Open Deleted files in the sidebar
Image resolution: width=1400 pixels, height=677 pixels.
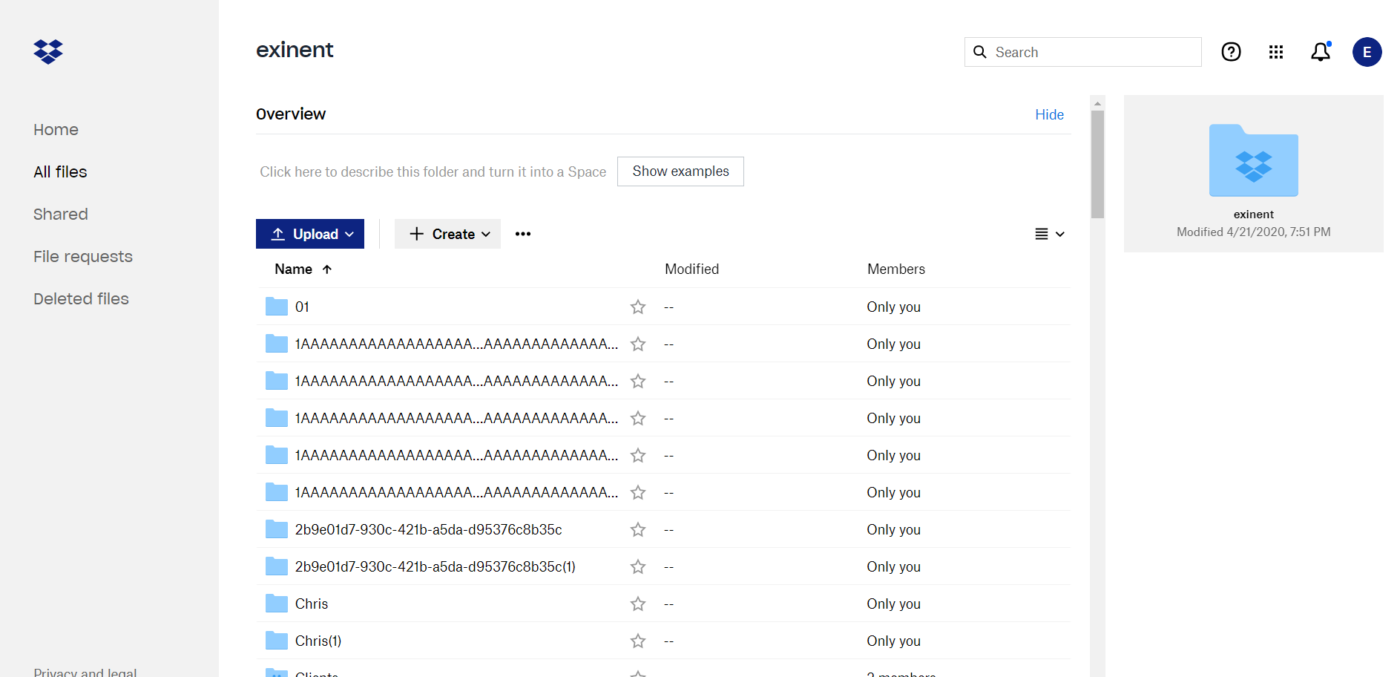point(81,299)
